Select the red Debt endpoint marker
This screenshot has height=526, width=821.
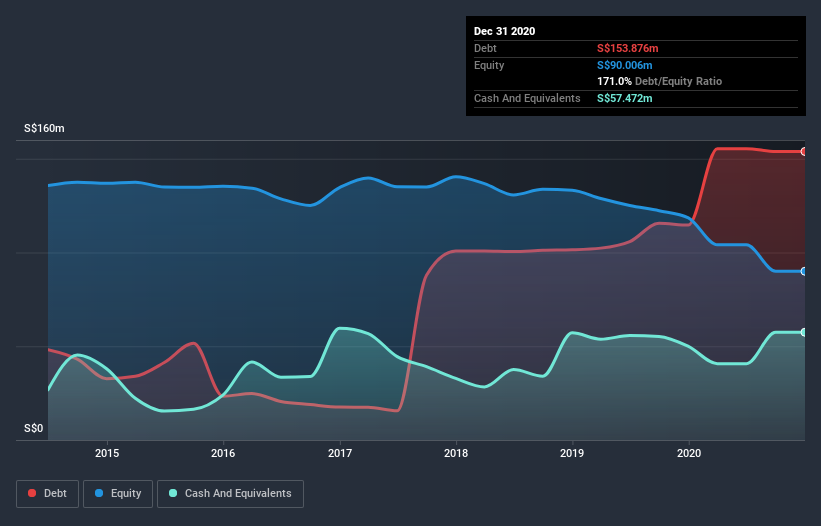[x=804, y=152]
